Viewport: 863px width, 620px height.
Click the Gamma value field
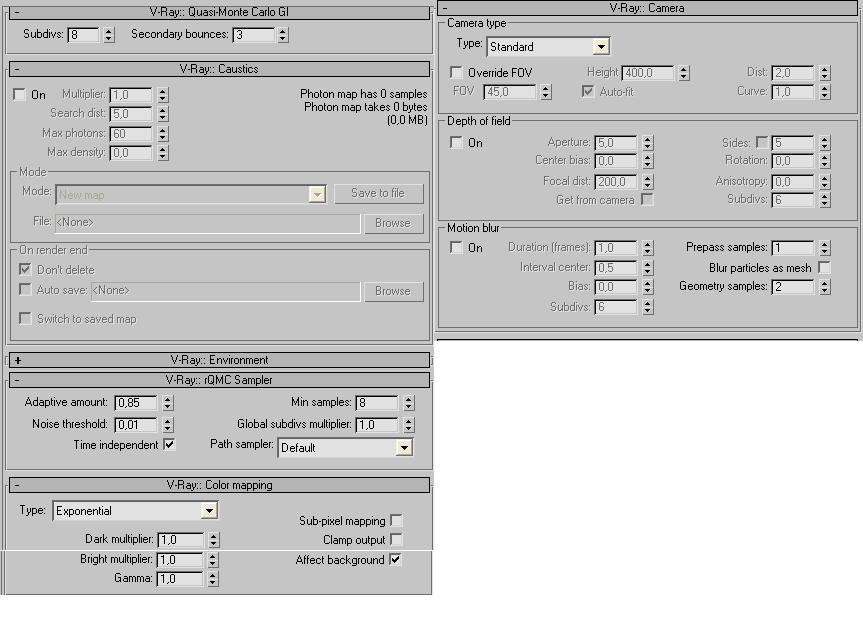[180, 579]
